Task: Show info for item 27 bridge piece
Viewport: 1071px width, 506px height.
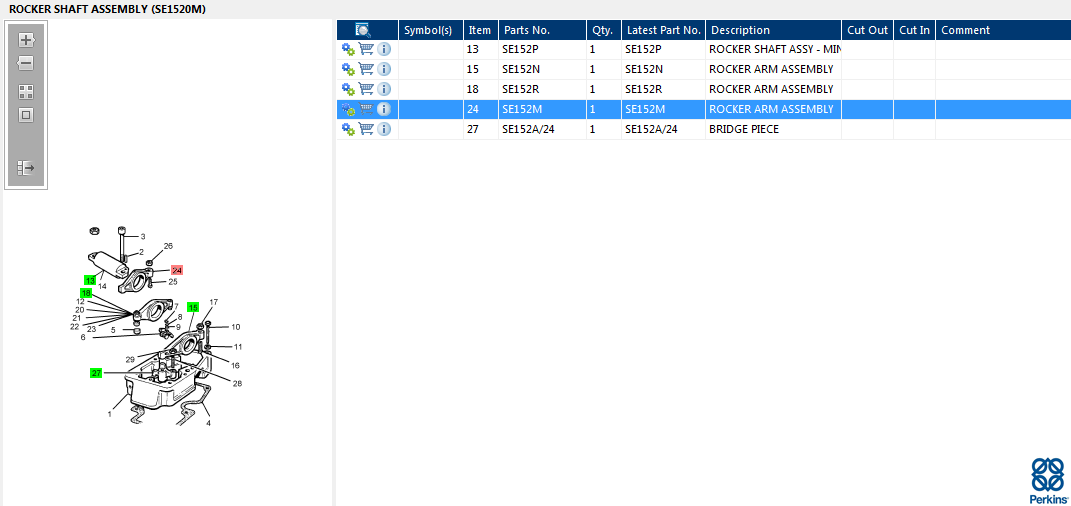Action: pyautogui.click(x=384, y=129)
